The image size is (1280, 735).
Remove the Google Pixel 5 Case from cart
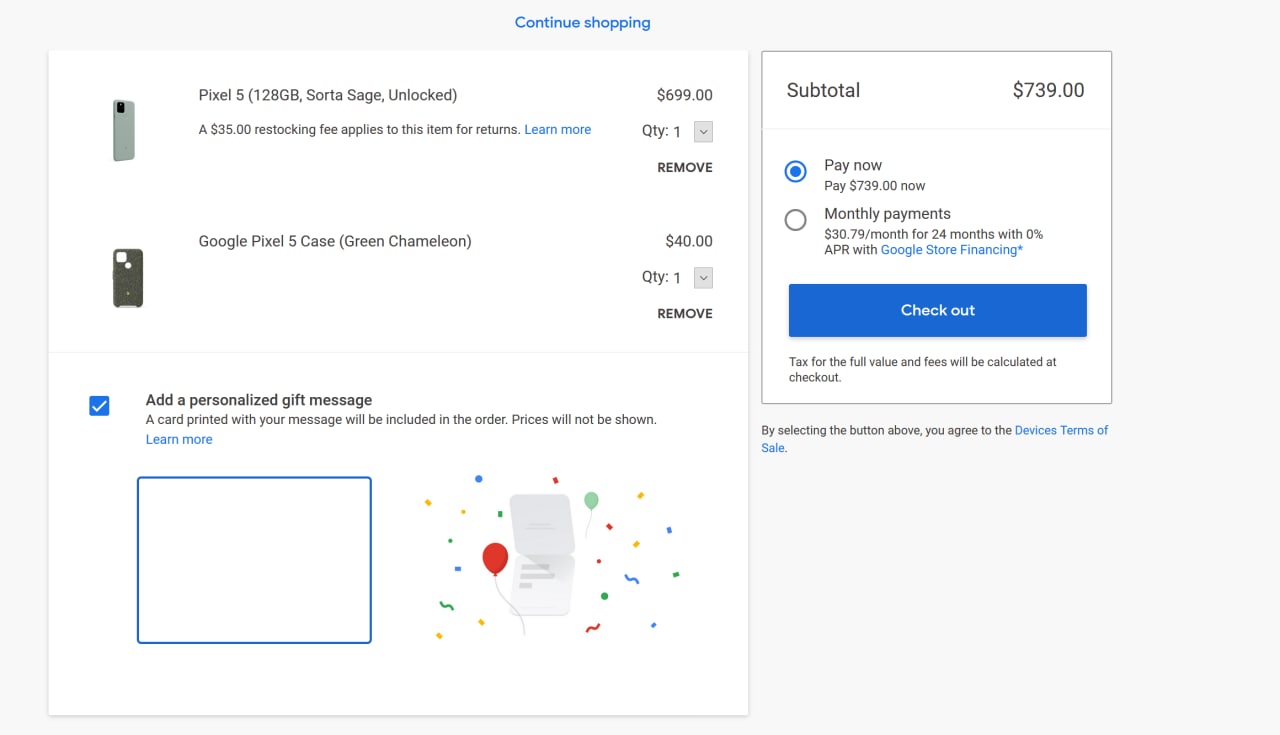685,313
